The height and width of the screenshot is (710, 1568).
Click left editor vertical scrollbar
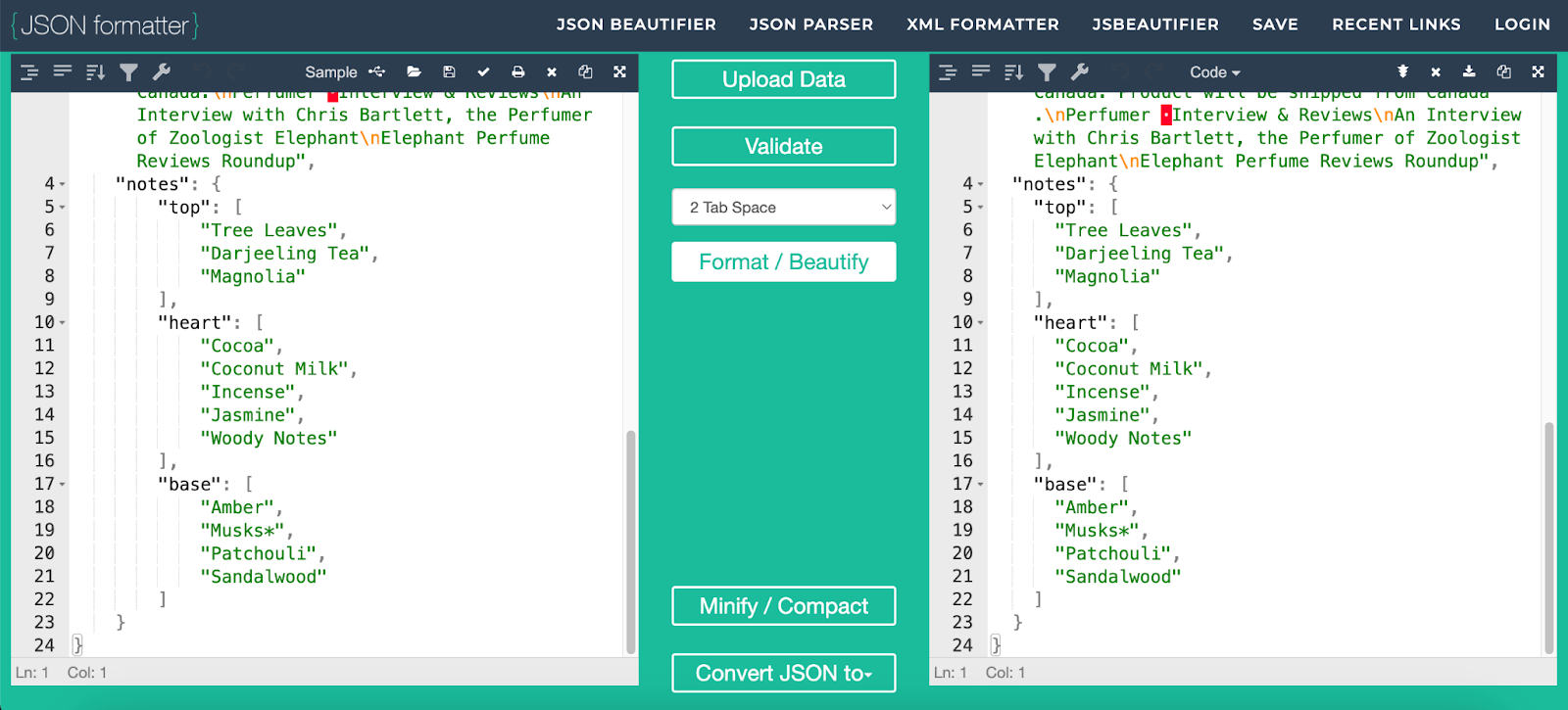(x=631, y=542)
